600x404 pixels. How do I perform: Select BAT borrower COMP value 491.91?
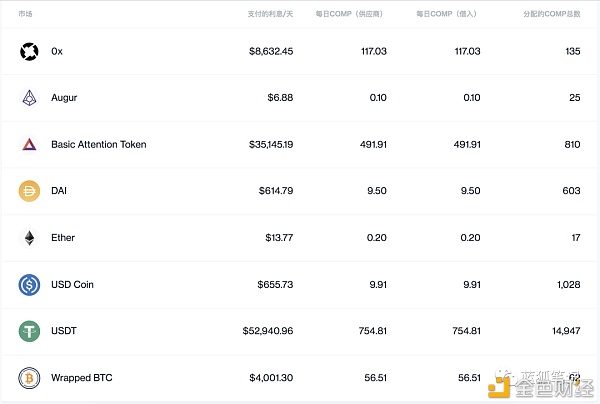click(x=467, y=145)
